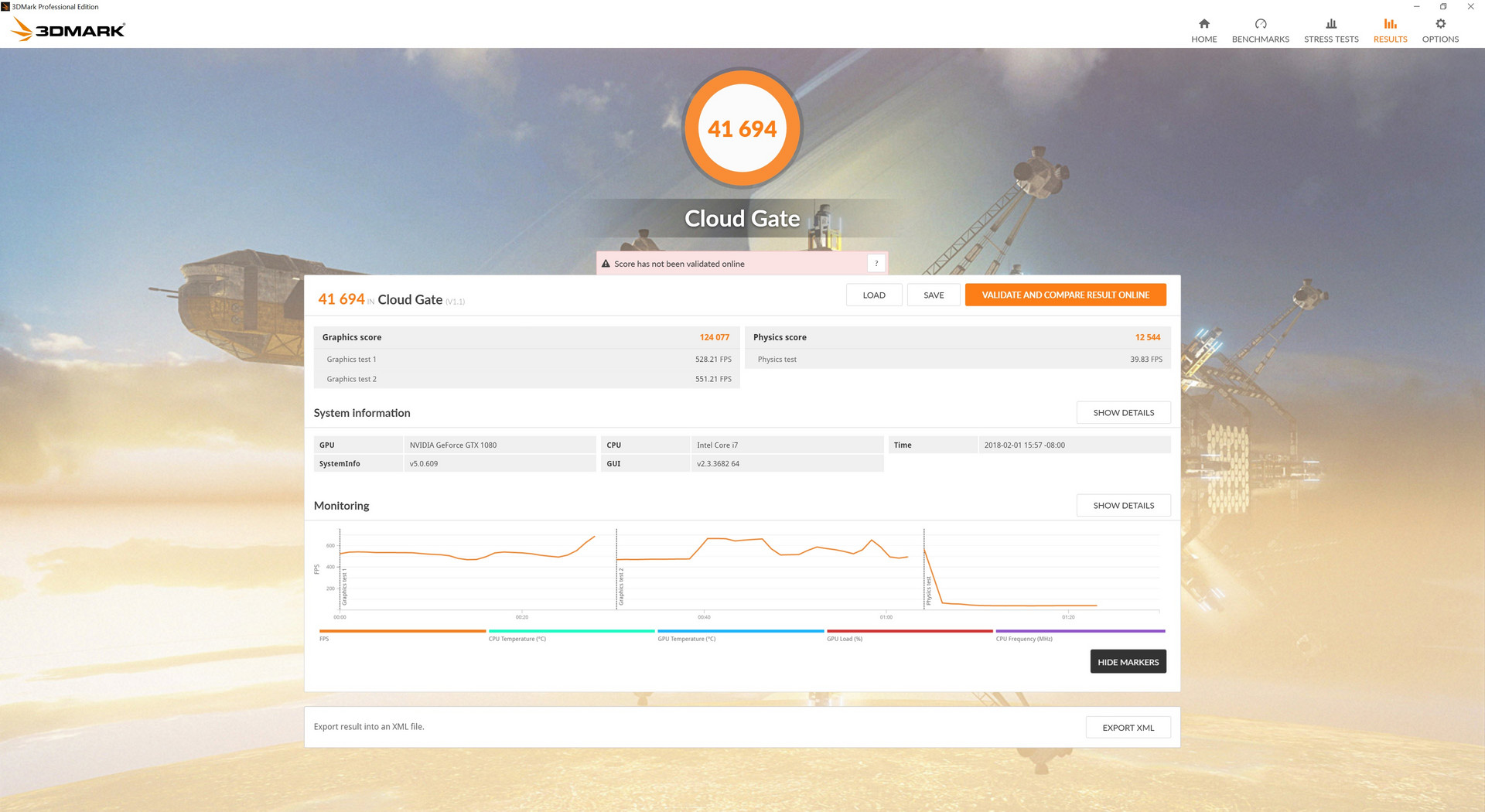Viewport: 1485px width, 812px height.
Task: Click the RESULTS menu label
Action: tap(1390, 39)
